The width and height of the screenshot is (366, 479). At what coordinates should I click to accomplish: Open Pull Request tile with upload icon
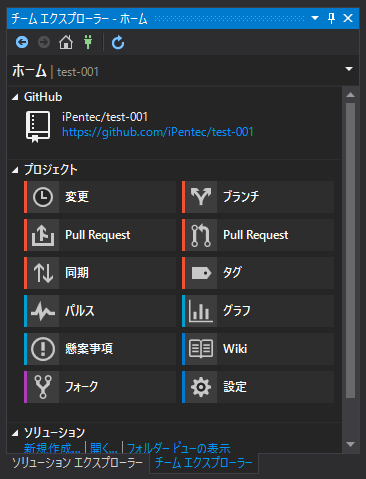tap(100, 235)
